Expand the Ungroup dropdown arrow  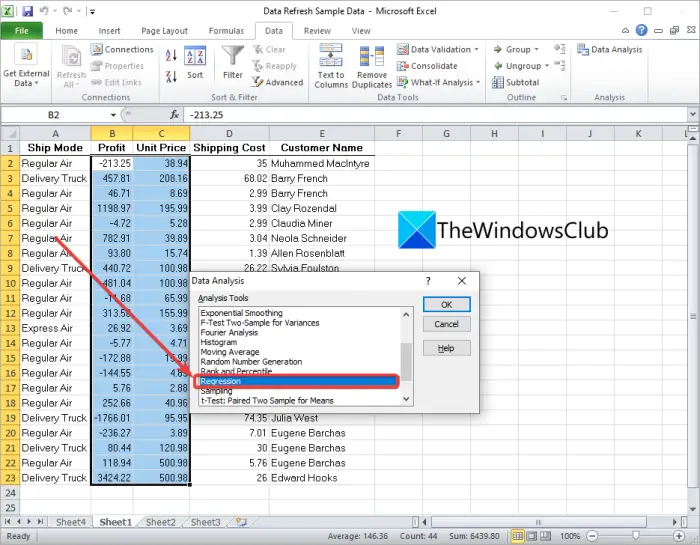coord(546,66)
